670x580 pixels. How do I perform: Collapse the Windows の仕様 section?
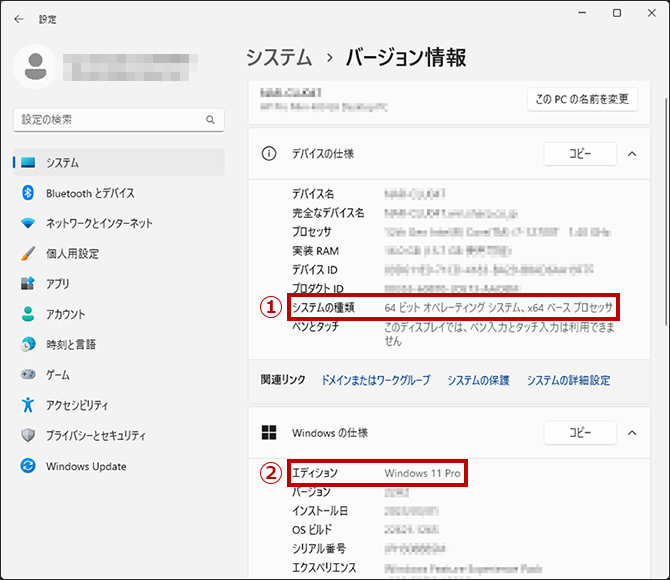coord(632,433)
